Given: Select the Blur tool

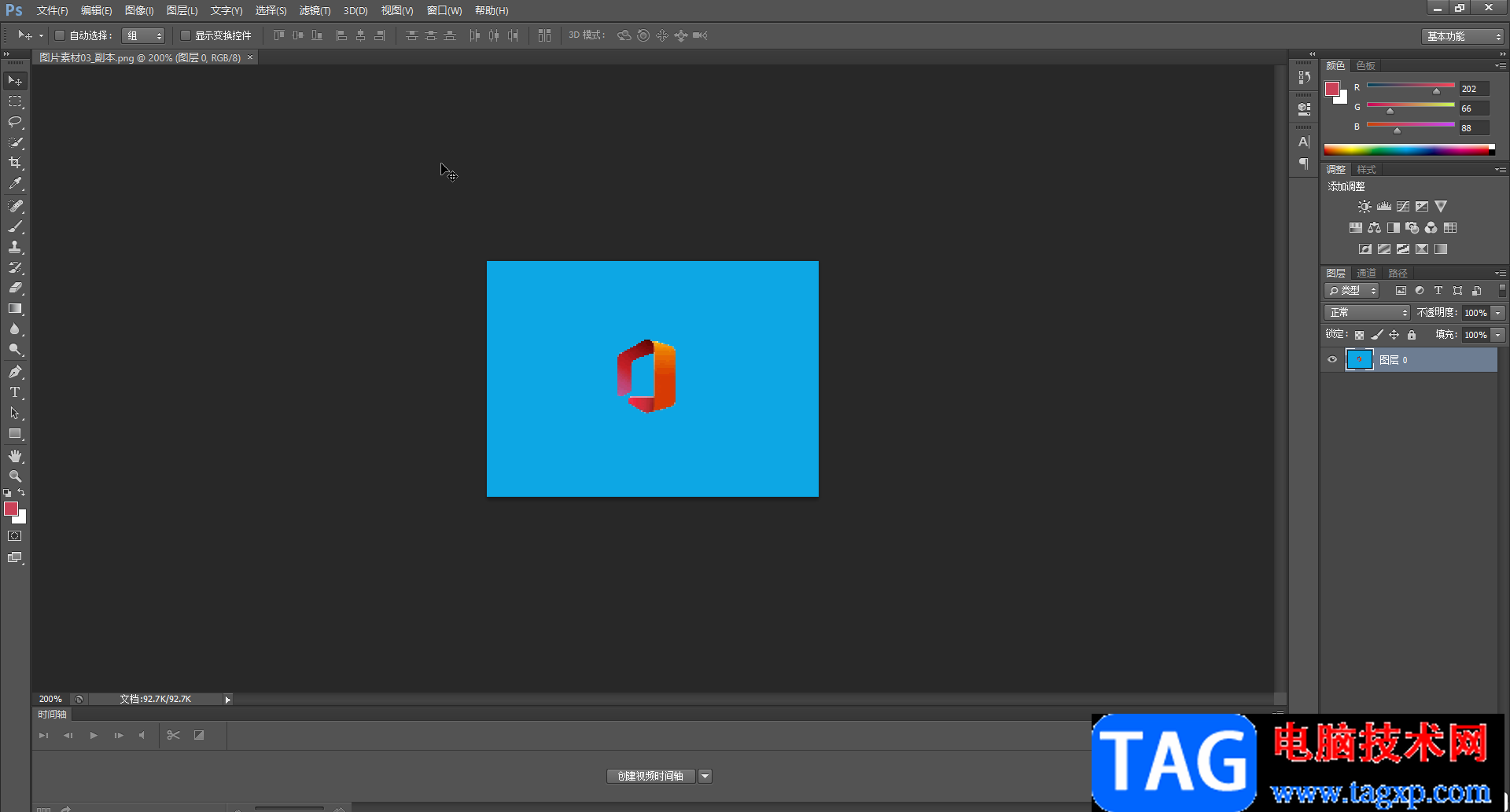Looking at the screenshot, I should point(15,329).
